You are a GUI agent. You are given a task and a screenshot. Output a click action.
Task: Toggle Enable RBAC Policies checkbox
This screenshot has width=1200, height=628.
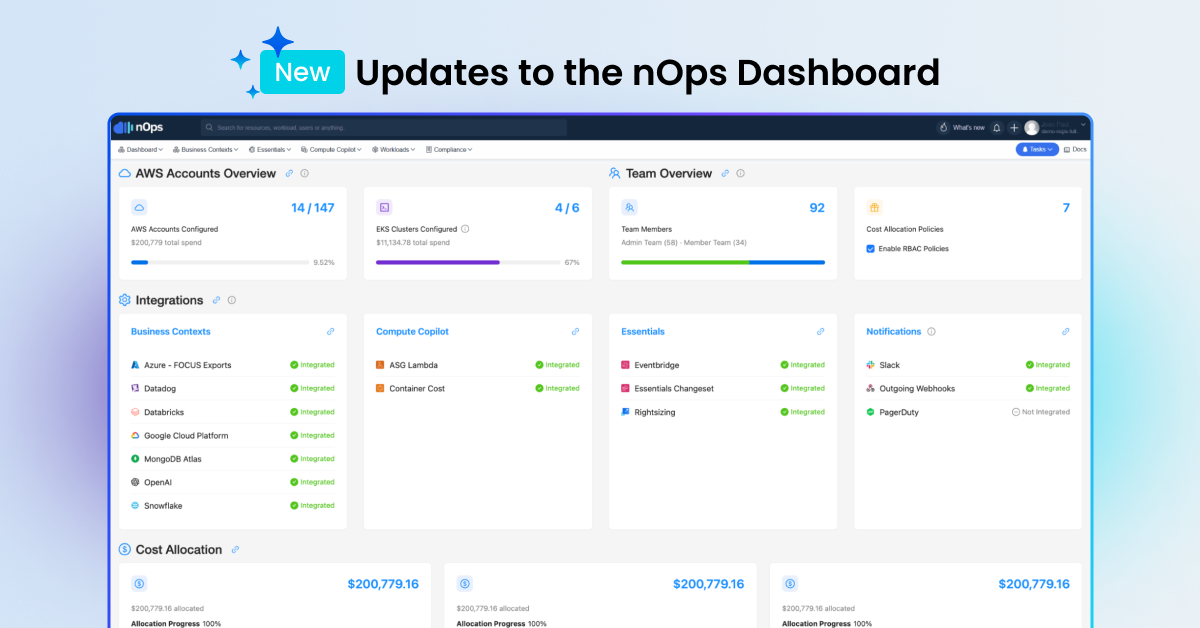click(x=870, y=248)
